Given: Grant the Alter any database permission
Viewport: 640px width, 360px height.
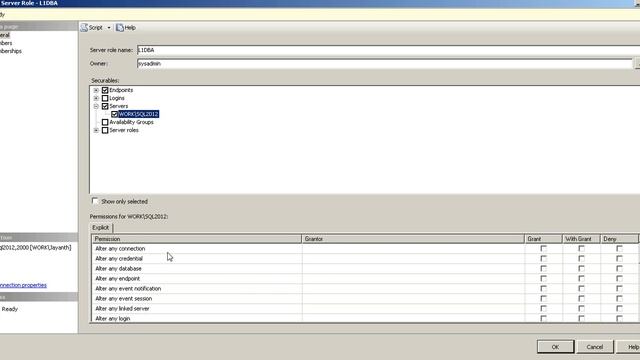Looking at the screenshot, I should pyautogui.click(x=543, y=269).
